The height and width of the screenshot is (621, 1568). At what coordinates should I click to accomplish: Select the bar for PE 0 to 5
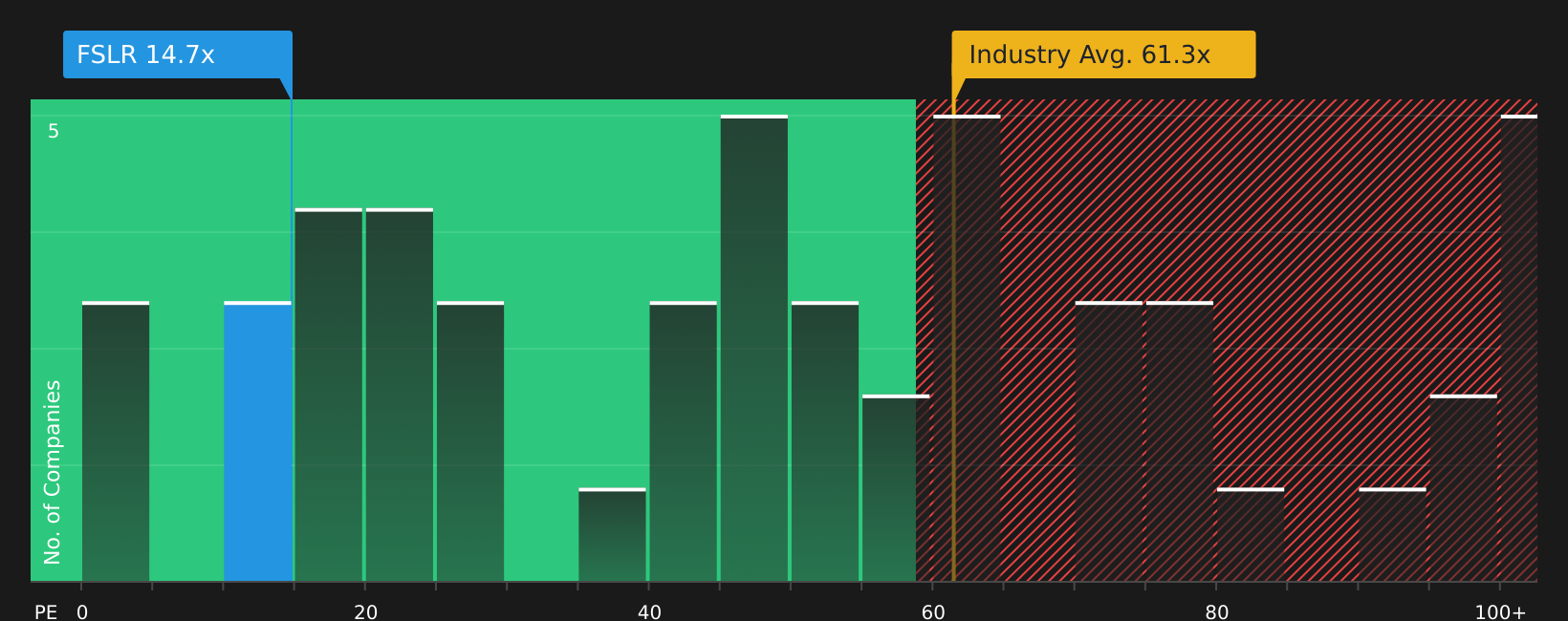116,441
